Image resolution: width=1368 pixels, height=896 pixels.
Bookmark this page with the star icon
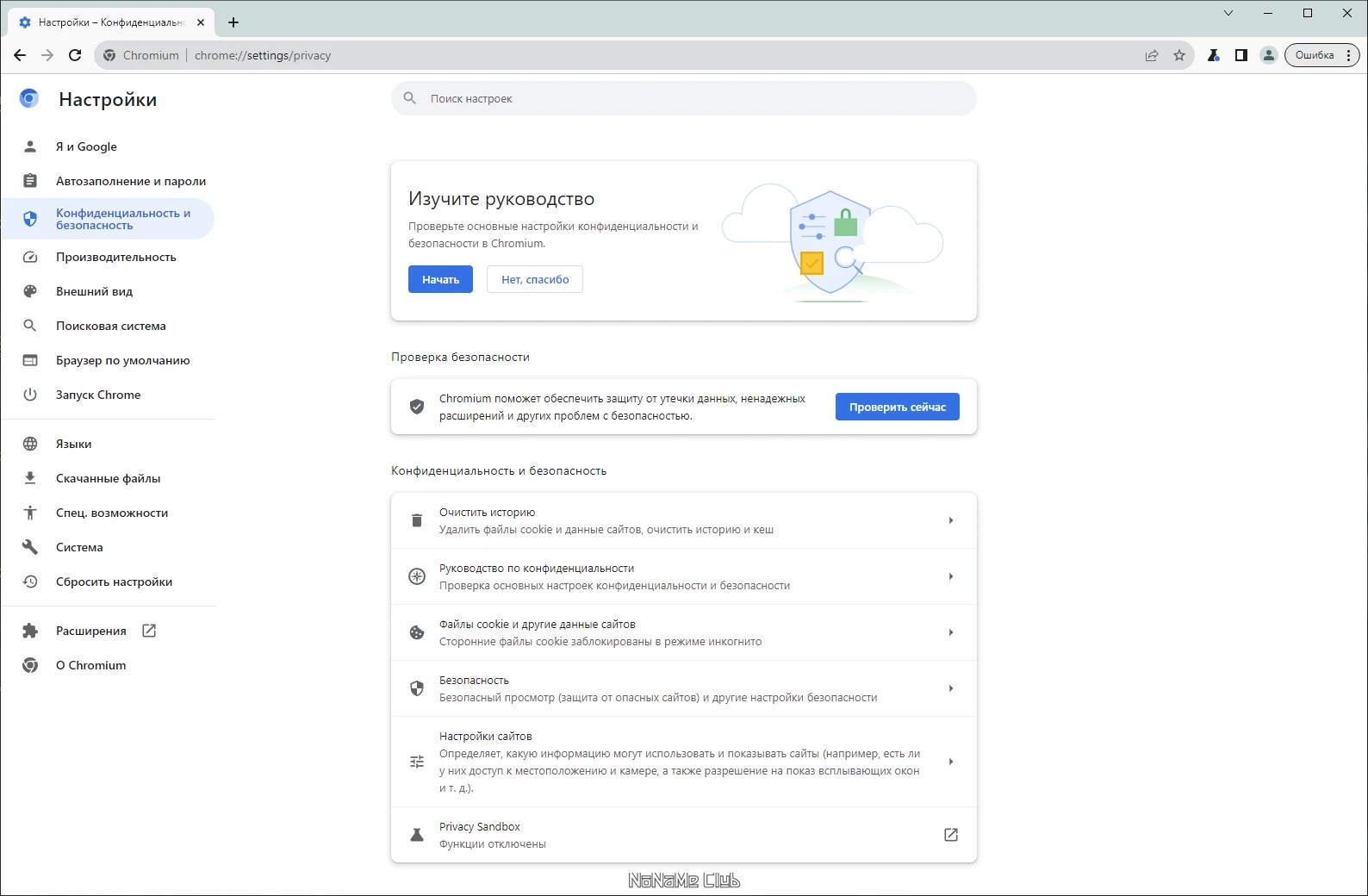(x=1179, y=55)
